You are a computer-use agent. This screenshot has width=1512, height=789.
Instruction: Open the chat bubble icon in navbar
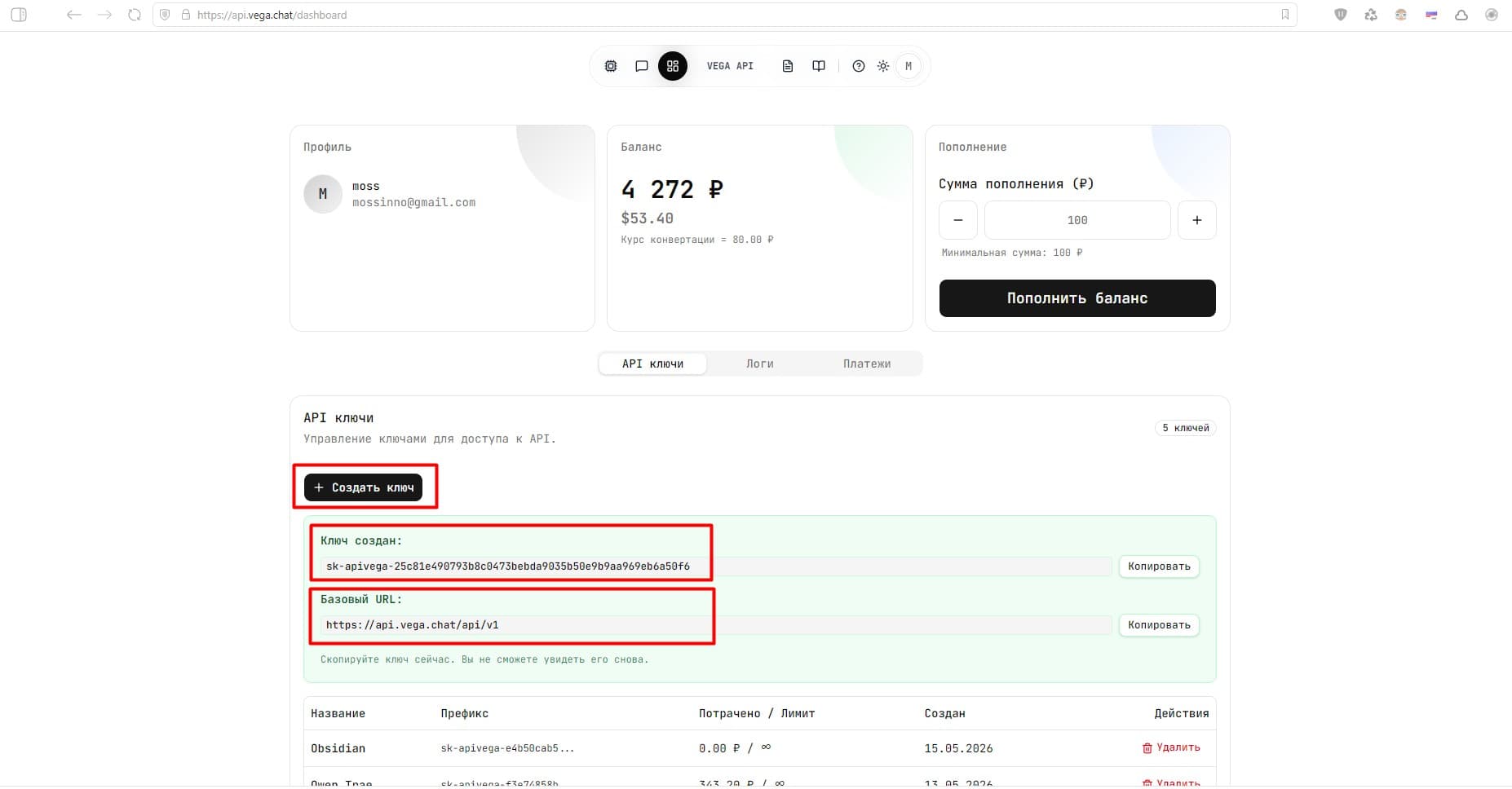642,66
